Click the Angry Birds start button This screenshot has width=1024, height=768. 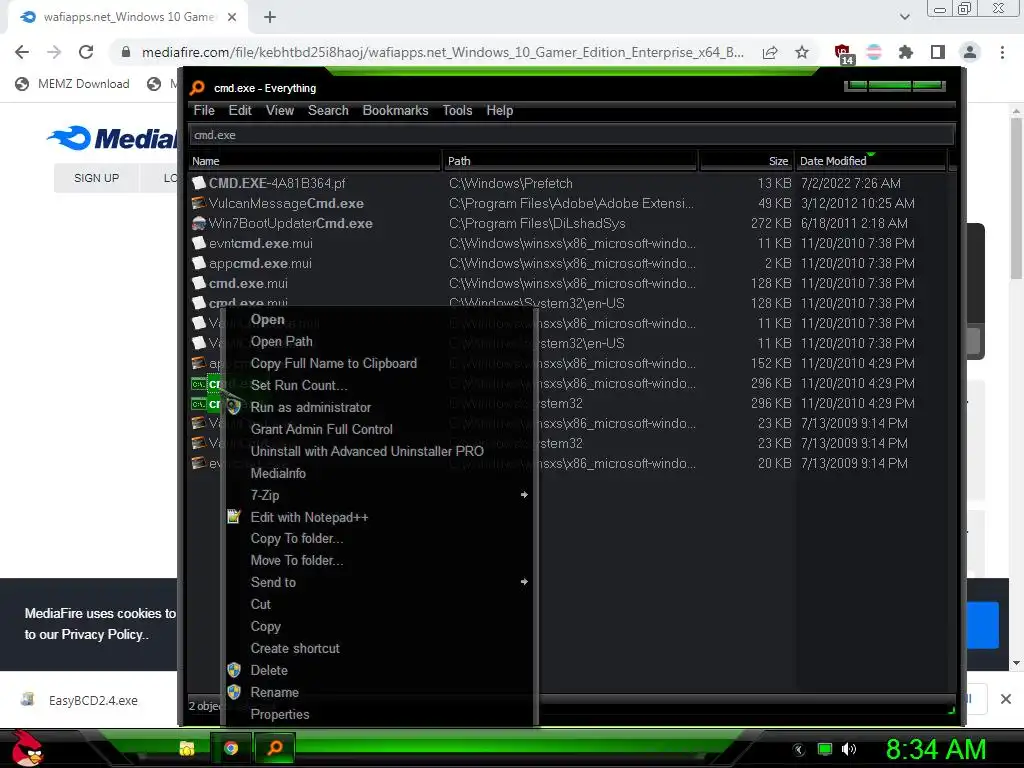click(27, 748)
